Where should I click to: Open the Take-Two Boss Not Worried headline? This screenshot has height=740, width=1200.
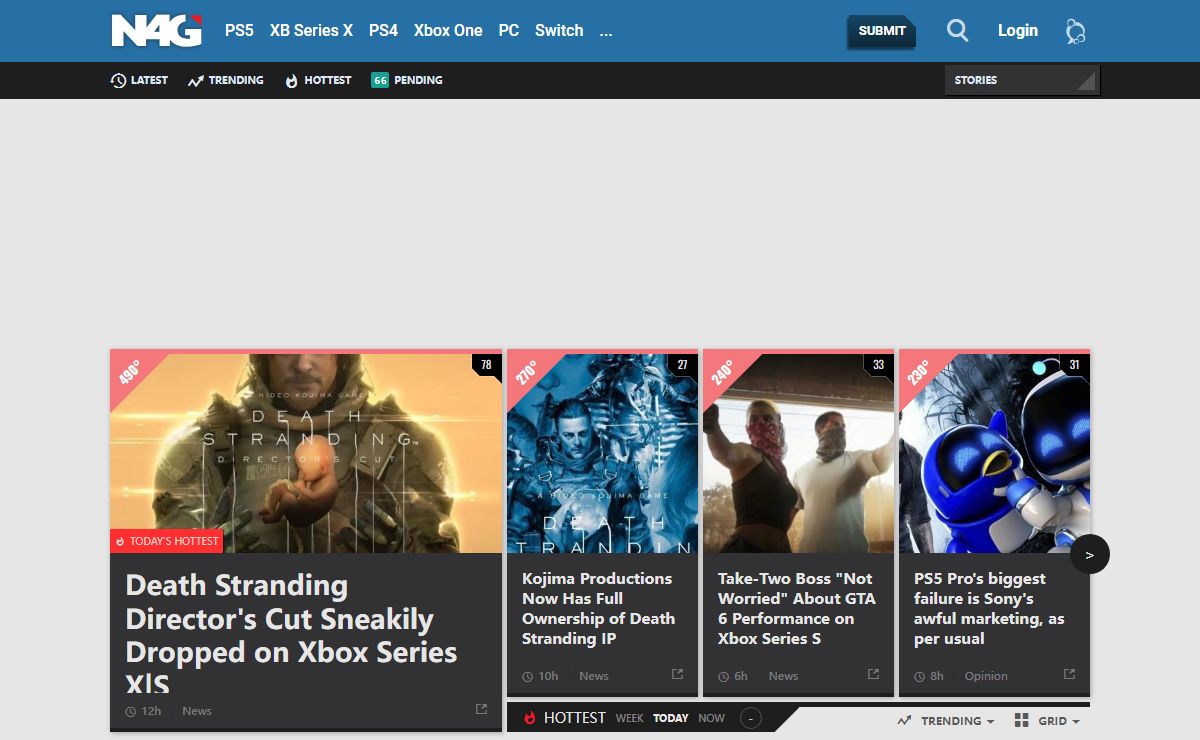796,608
